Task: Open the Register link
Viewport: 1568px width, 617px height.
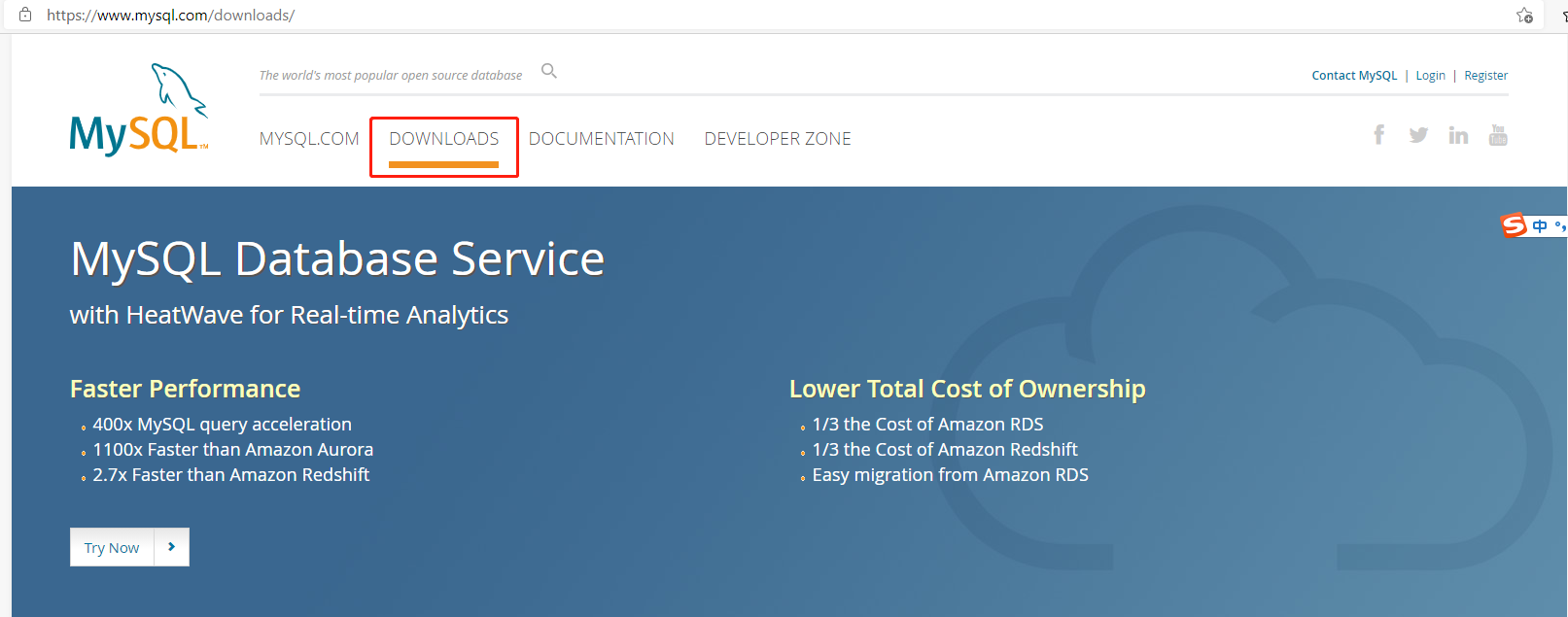Action: point(1485,75)
